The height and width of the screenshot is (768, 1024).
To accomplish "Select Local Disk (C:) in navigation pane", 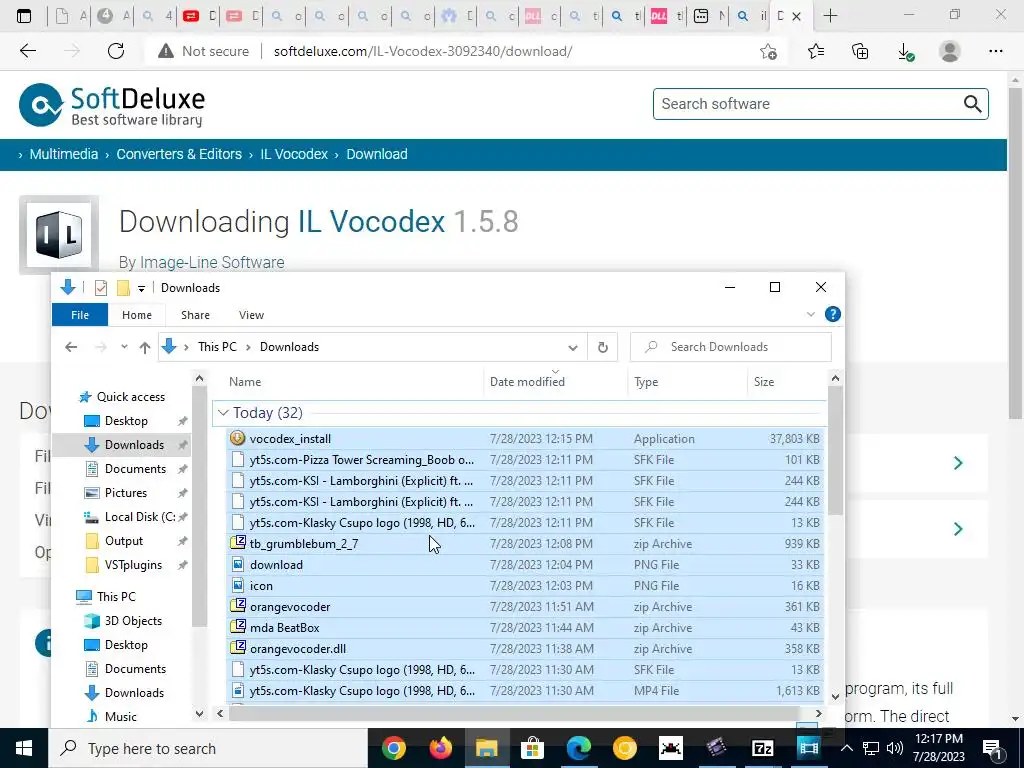I will (x=140, y=517).
